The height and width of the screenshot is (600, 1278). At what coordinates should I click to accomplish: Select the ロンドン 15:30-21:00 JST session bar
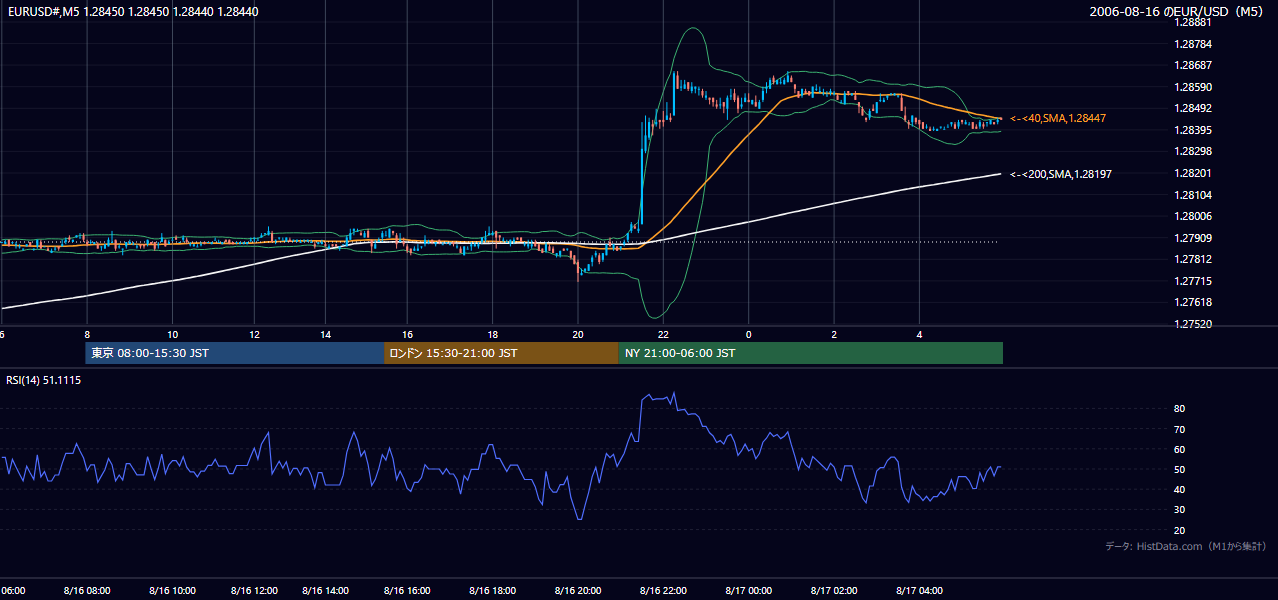(501, 353)
